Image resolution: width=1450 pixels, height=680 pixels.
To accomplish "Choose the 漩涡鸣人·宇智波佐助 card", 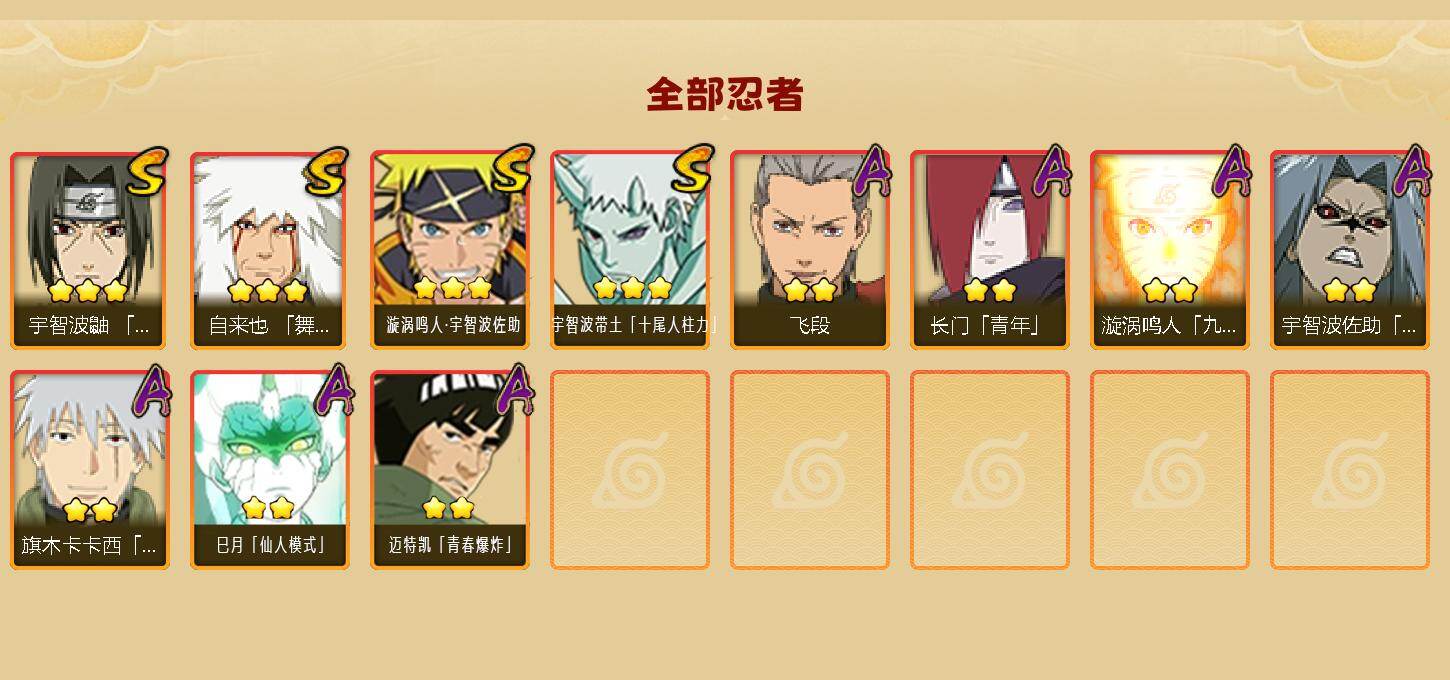I will coord(450,250).
